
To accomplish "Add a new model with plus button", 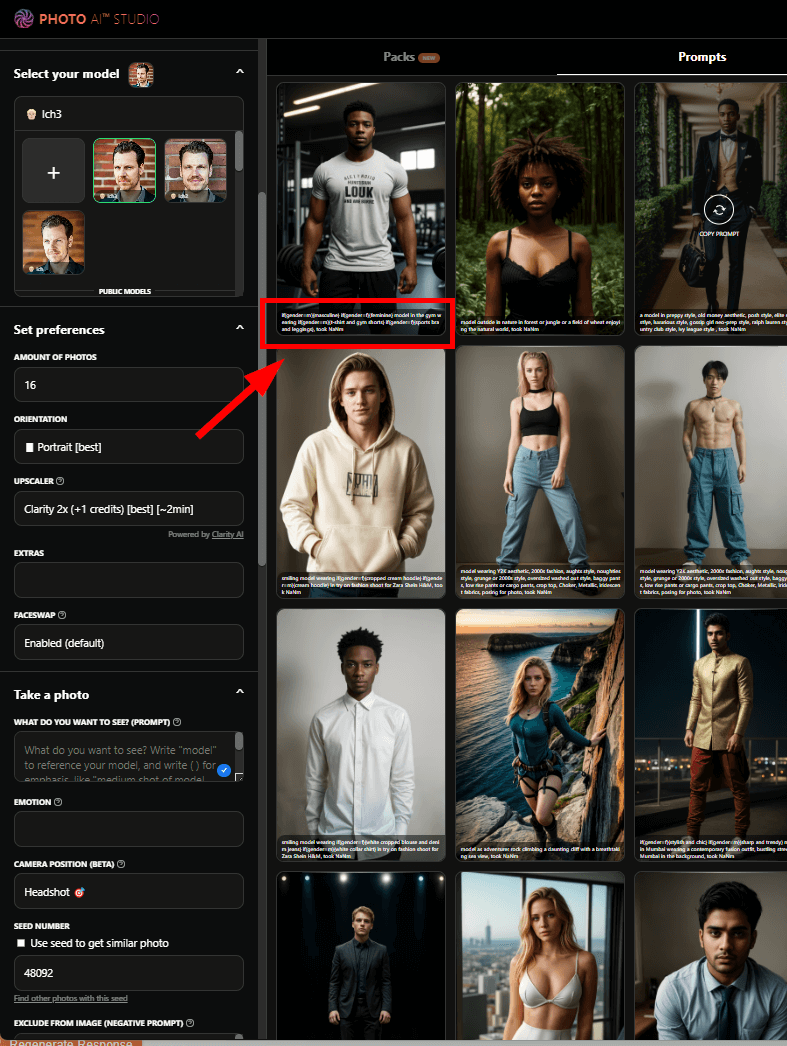I will pos(53,171).
